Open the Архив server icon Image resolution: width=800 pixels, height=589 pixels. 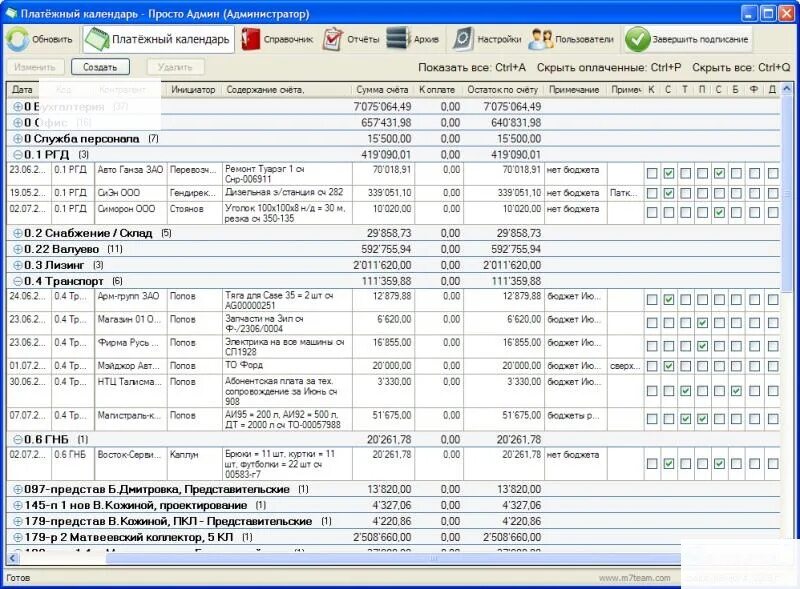point(398,39)
